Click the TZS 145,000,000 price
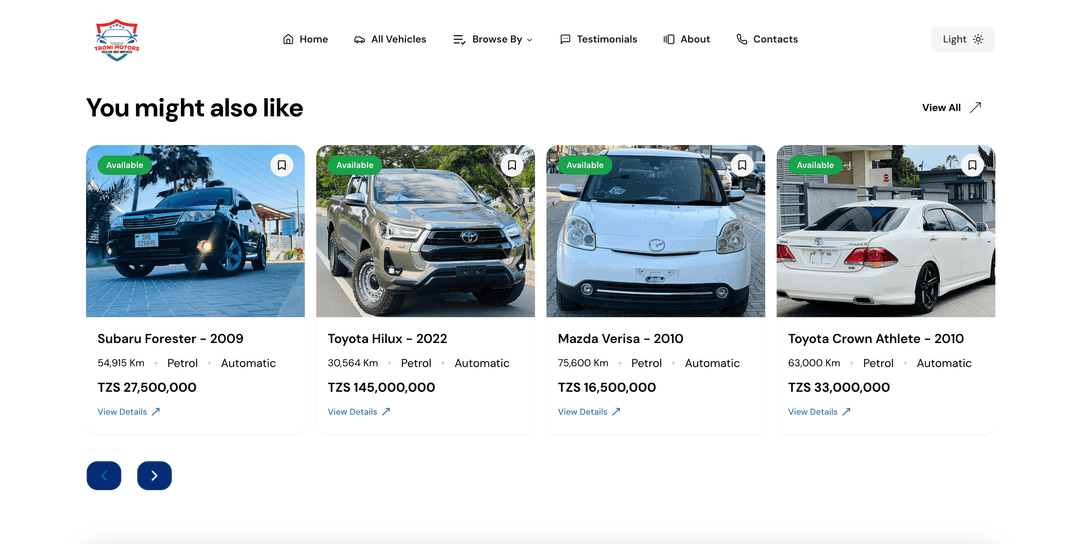This screenshot has height=544, width=1080. (381, 388)
